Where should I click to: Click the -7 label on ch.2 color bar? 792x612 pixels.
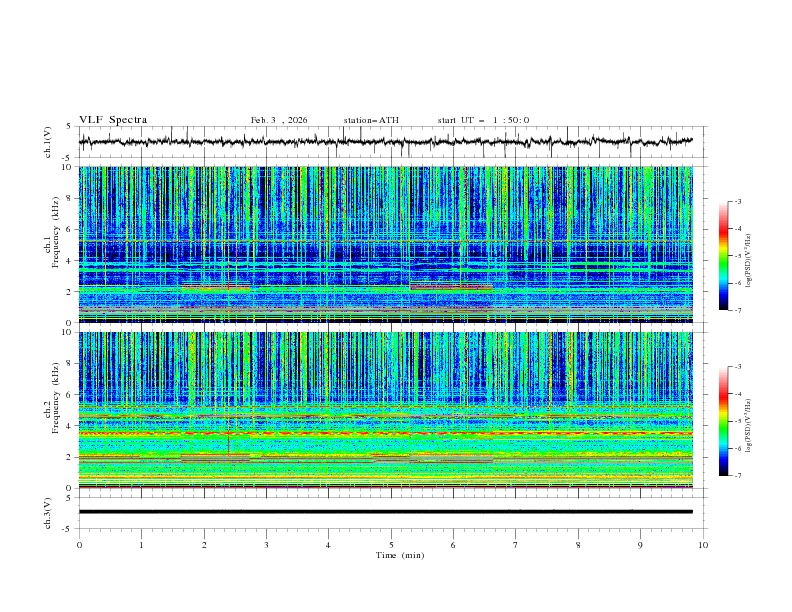click(x=737, y=476)
